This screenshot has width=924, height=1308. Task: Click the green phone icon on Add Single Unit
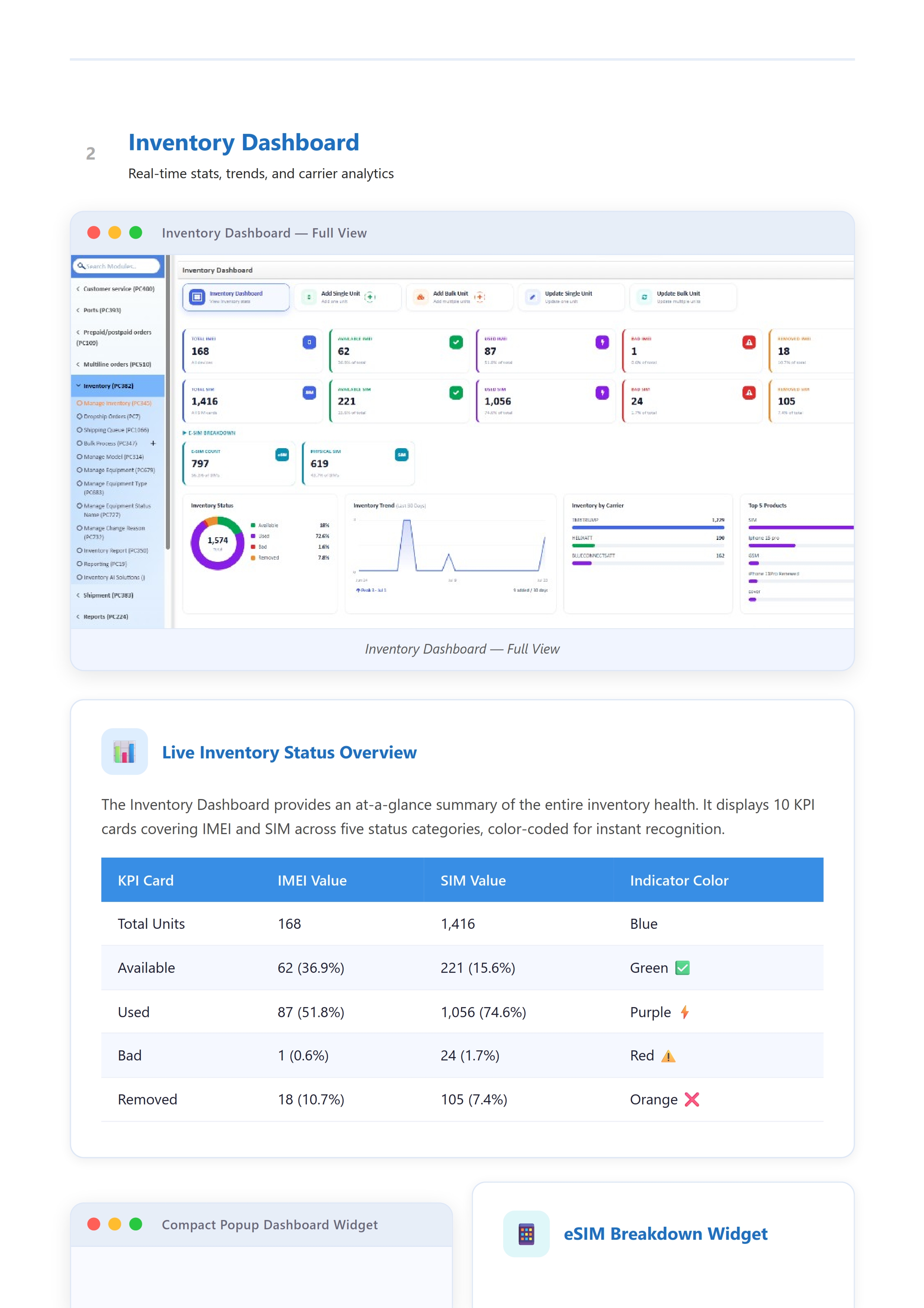point(309,297)
